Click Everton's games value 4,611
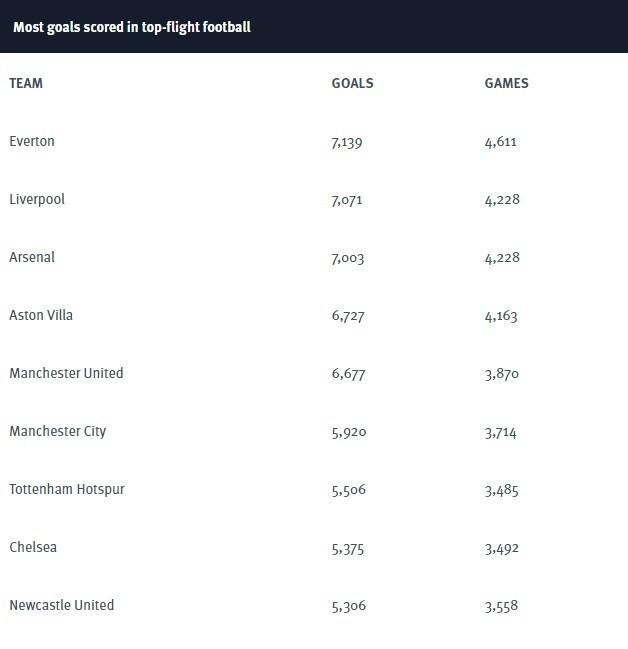 coord(500,142)
